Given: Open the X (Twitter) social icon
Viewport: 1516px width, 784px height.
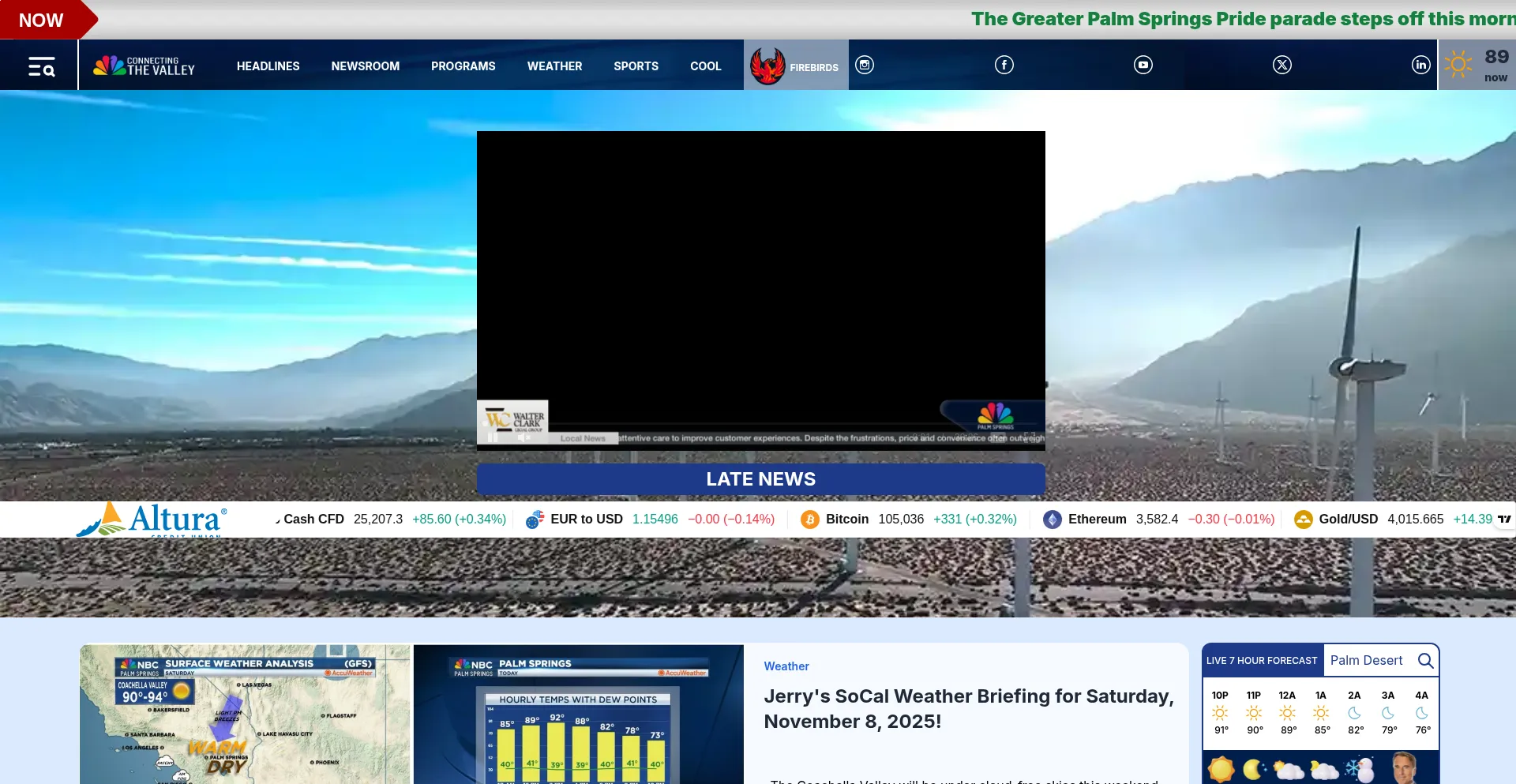Looking at the screenshot, I should point(1281,66).
